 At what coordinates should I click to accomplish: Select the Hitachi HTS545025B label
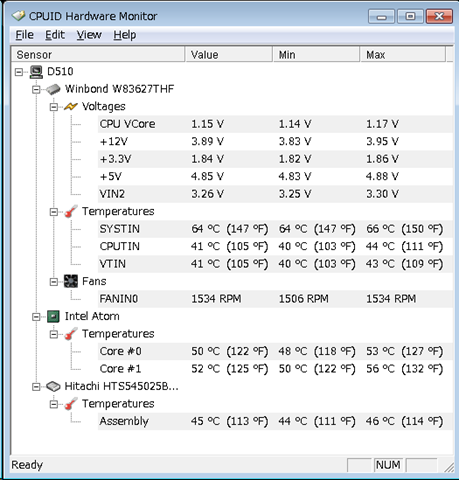point(122,386)
